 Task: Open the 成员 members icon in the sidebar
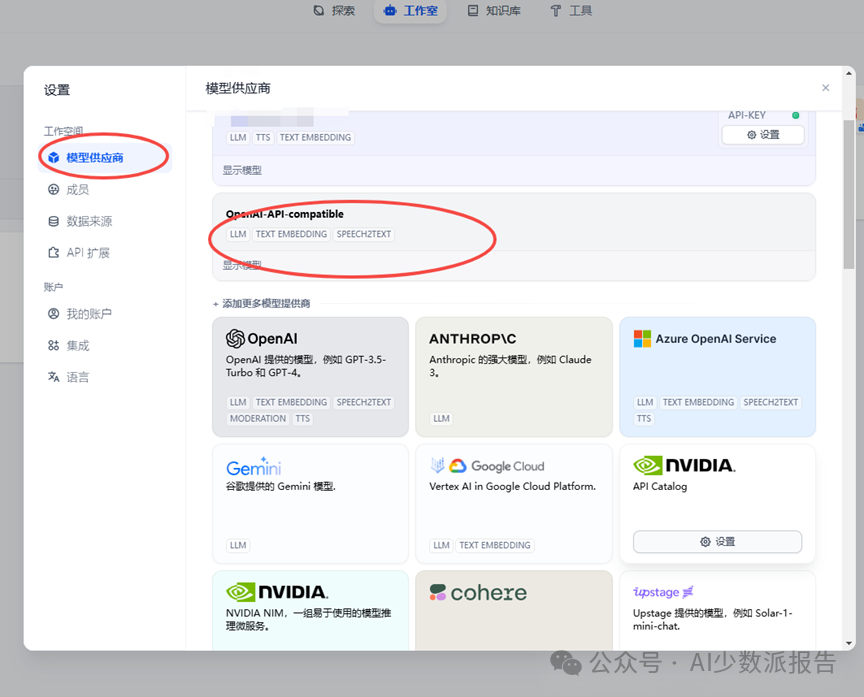(x=53, y=190)
